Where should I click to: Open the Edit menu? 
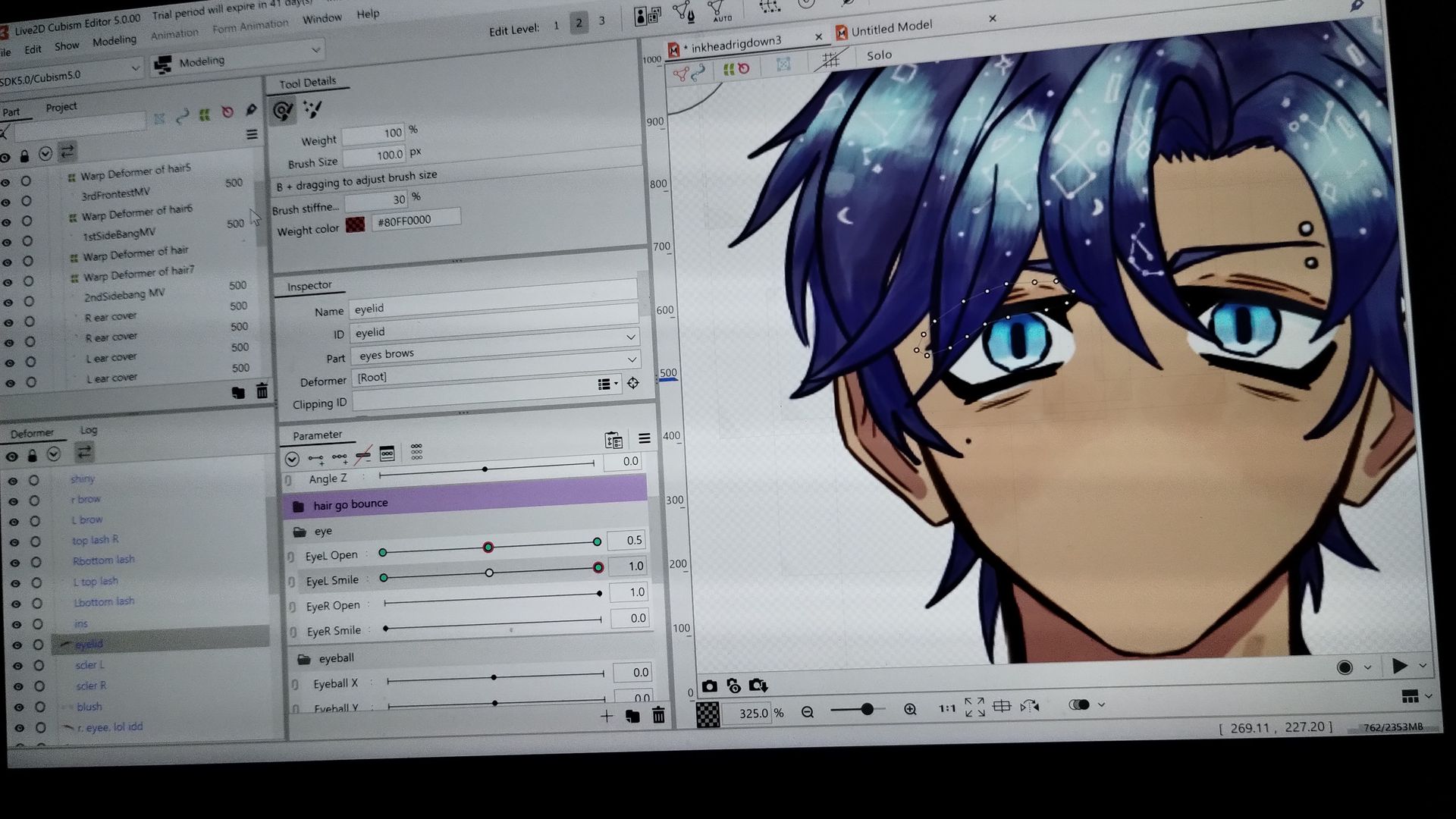click(x=33, y=49)
